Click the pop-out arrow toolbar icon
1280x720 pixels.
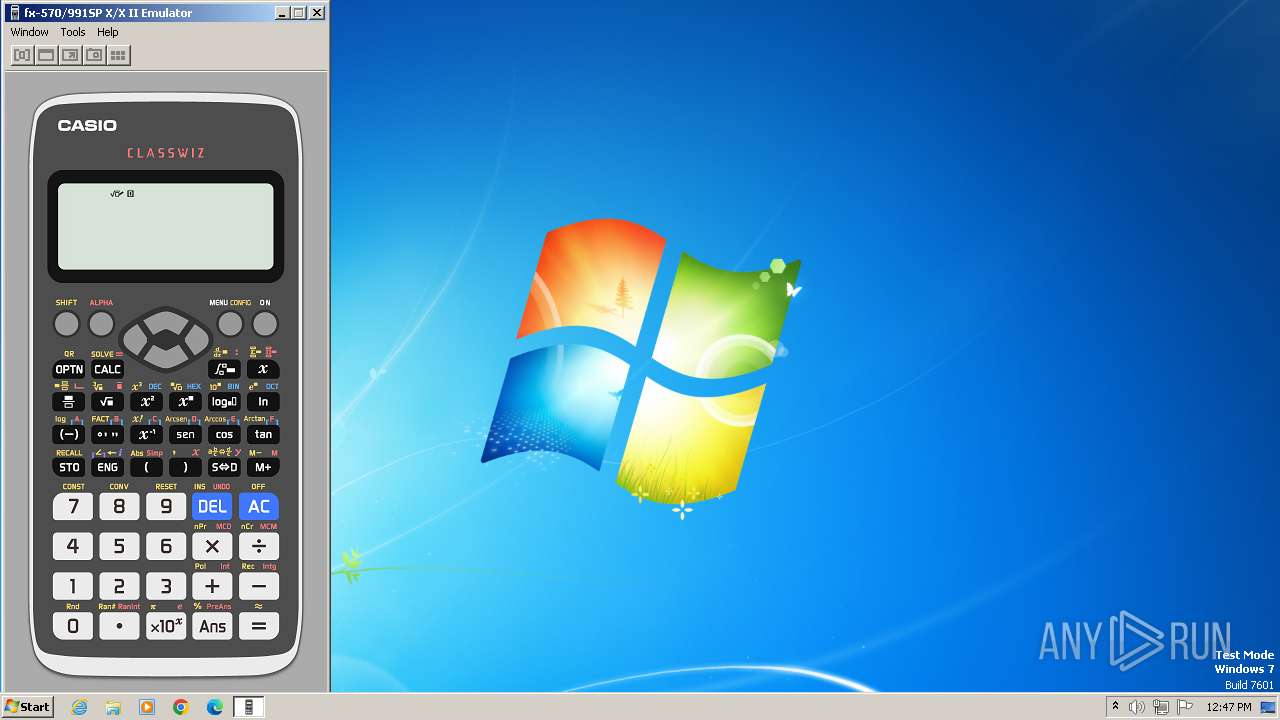pos(70,55)
